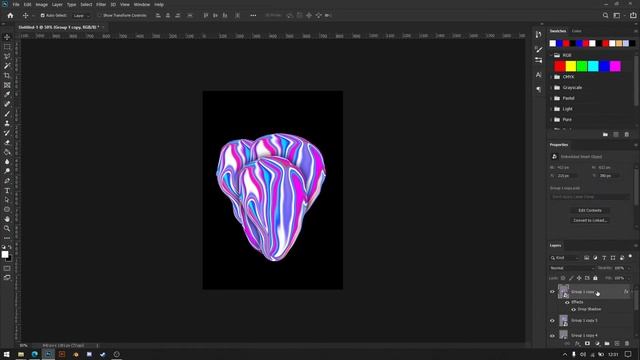Select the Eraser tool
Screen dimensions: 640x360
7,142
